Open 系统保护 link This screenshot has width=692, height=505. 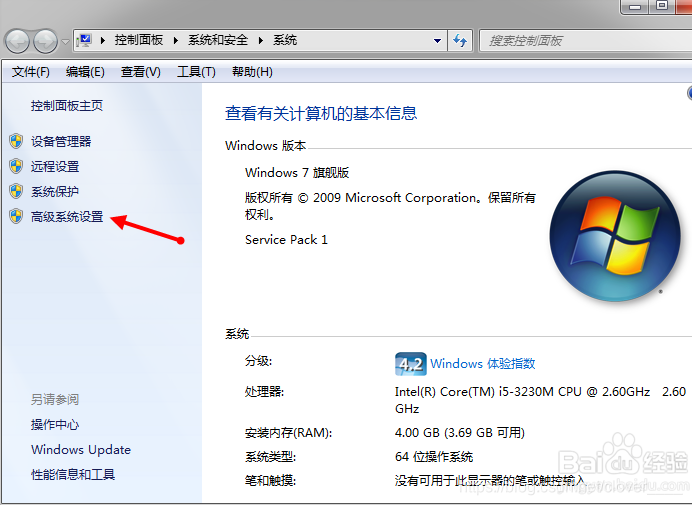tap(55, 192)
